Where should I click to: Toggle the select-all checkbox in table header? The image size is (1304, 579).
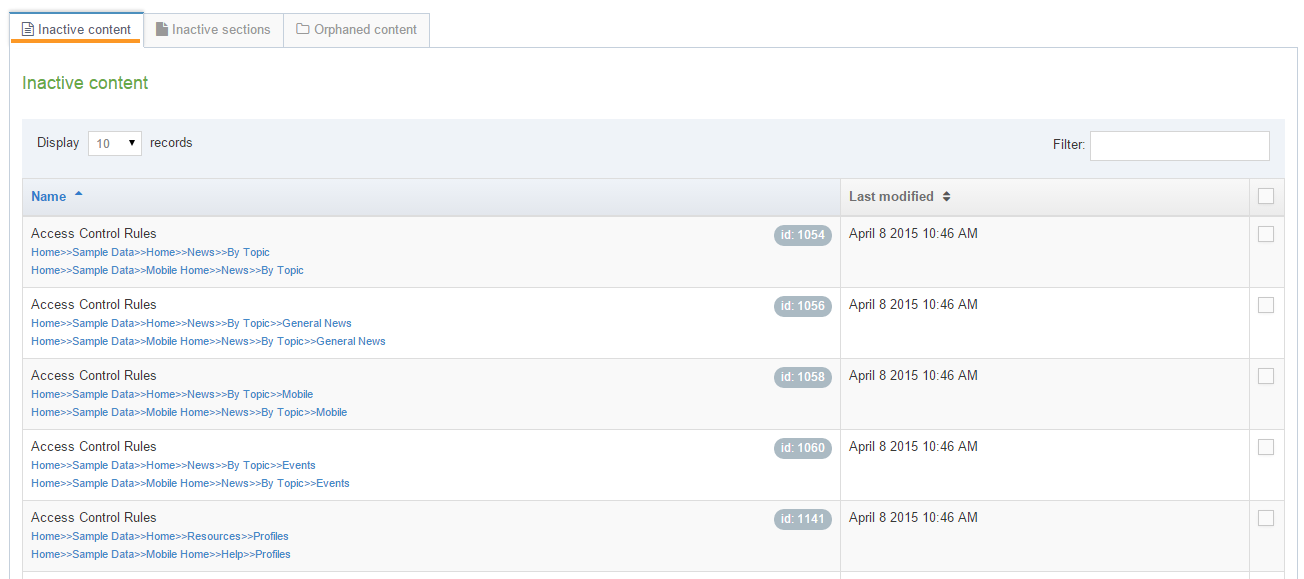[1266, 197]
